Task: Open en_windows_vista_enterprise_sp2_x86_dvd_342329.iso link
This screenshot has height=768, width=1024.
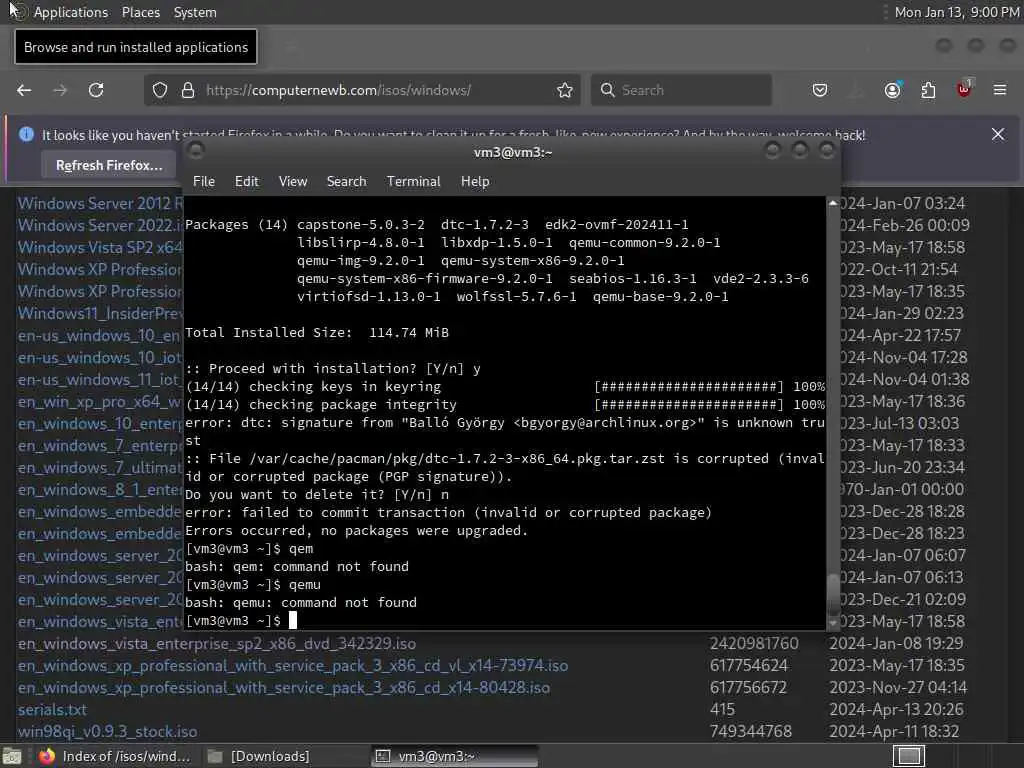Action: click(x=217, y=644)
